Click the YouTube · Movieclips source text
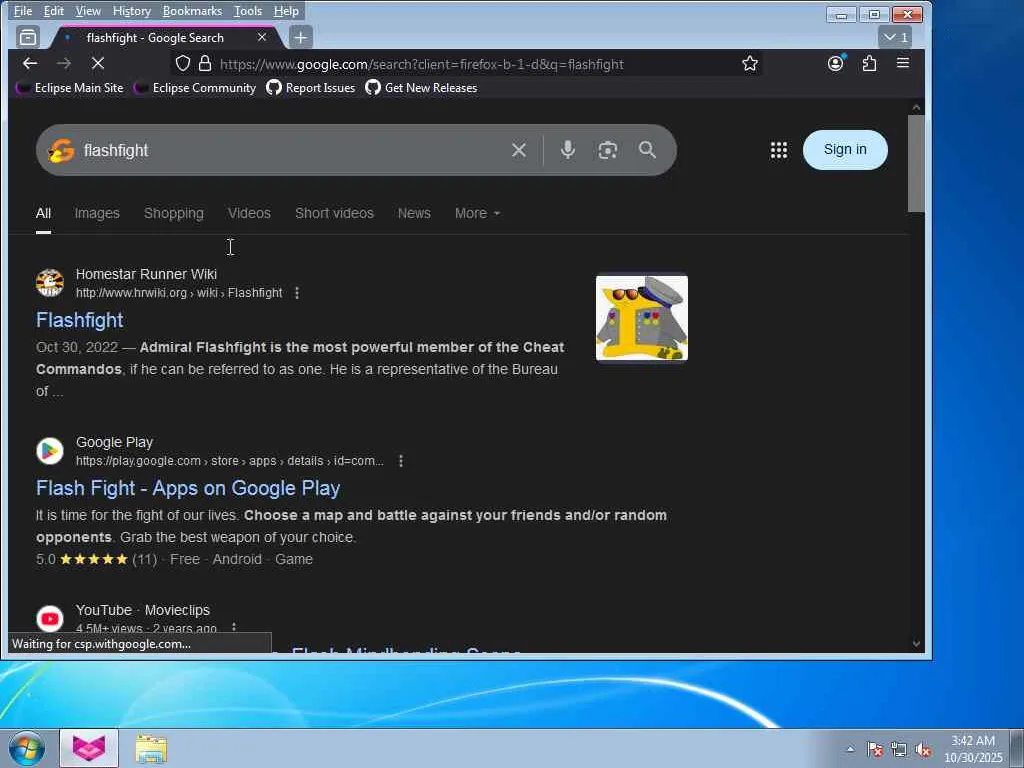Viewport: 1024px width, 768px height. [x=143, y=610]
